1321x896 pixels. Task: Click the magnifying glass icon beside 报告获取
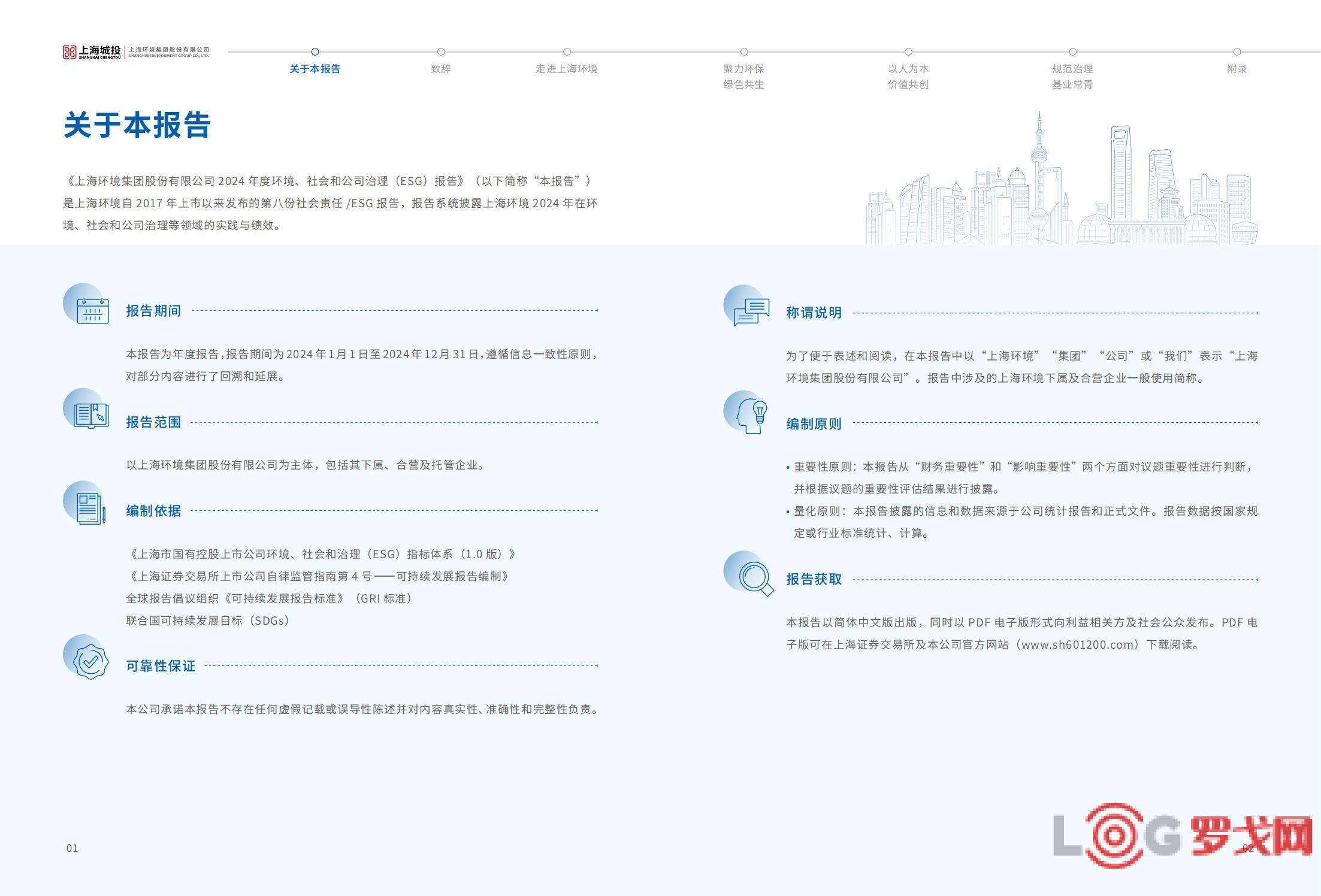[x=754, y=577]
